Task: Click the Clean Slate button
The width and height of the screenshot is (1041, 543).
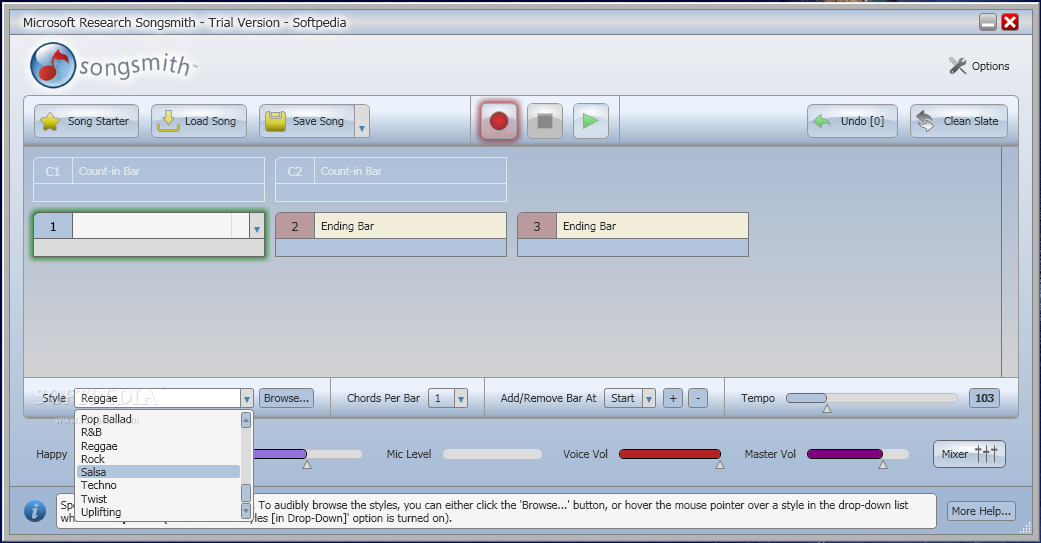Action: [959, 121]
